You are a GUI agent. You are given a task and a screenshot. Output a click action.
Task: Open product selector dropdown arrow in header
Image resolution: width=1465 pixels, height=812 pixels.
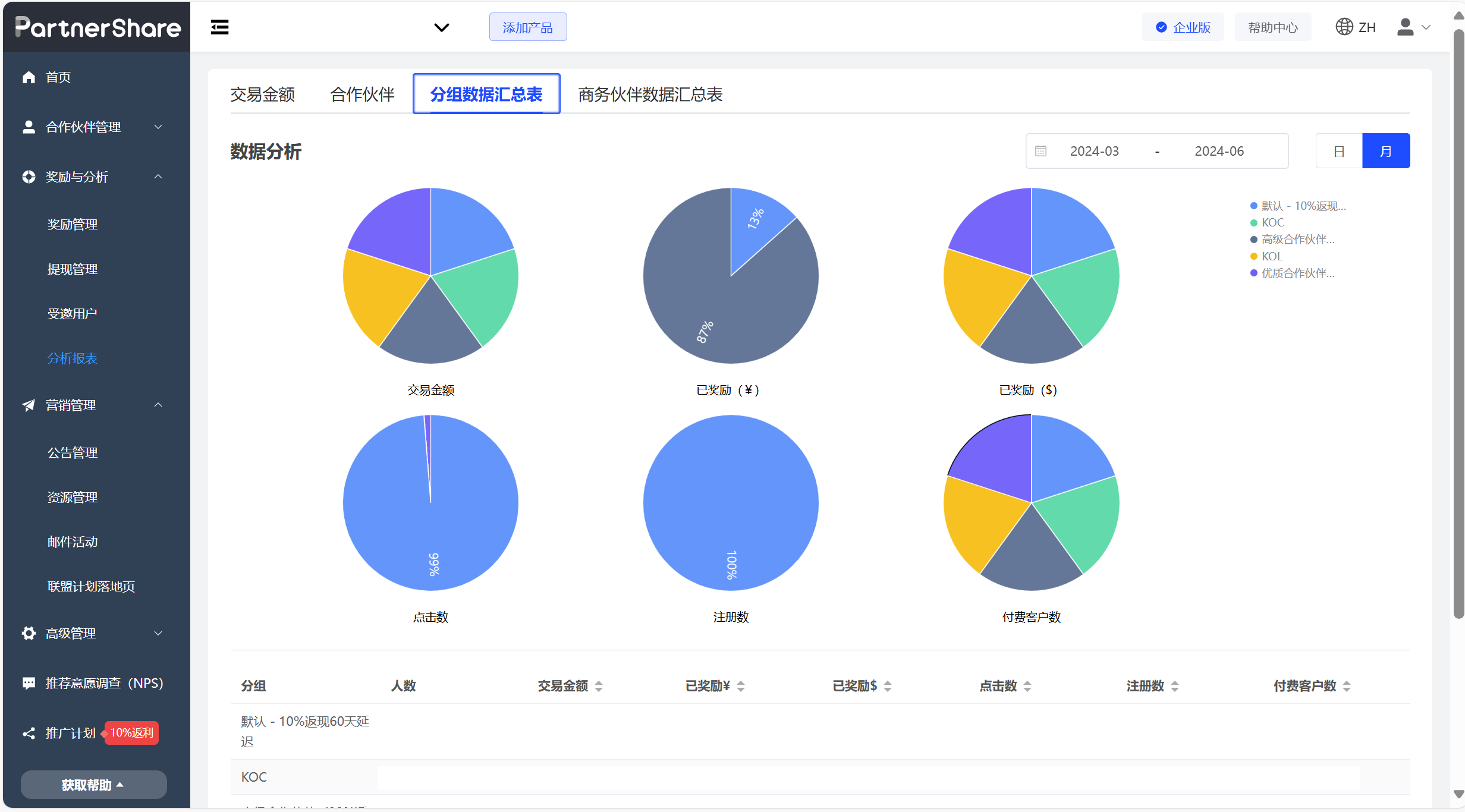pos(441,27)
